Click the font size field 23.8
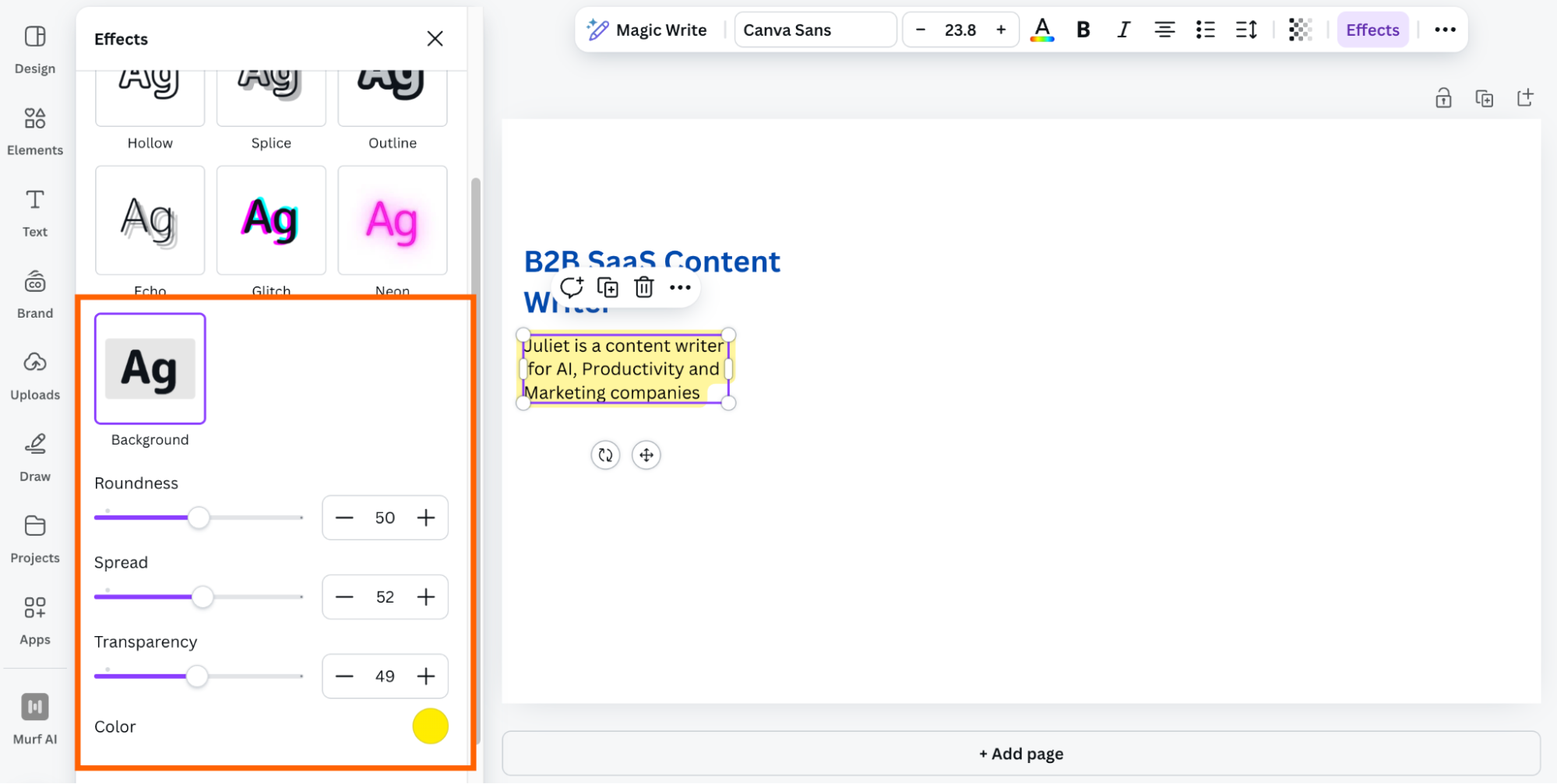The width and height of the screenshot is (1557, 784). [960, 30]
